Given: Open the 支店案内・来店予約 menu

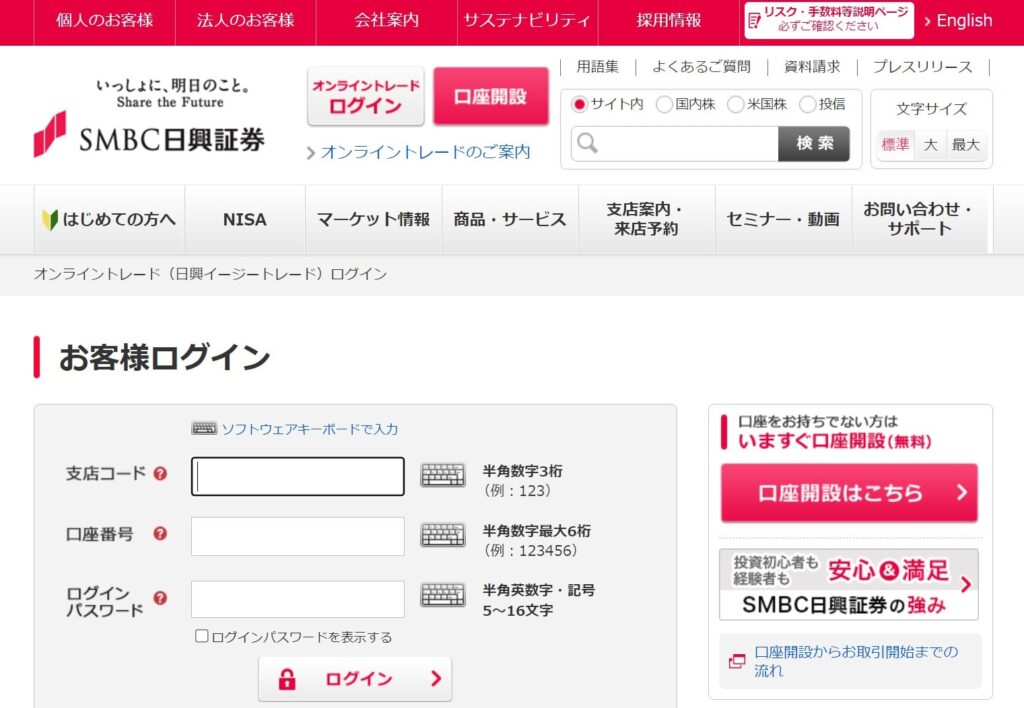Looking at the screenshot, I should click(x=647, y=219).
